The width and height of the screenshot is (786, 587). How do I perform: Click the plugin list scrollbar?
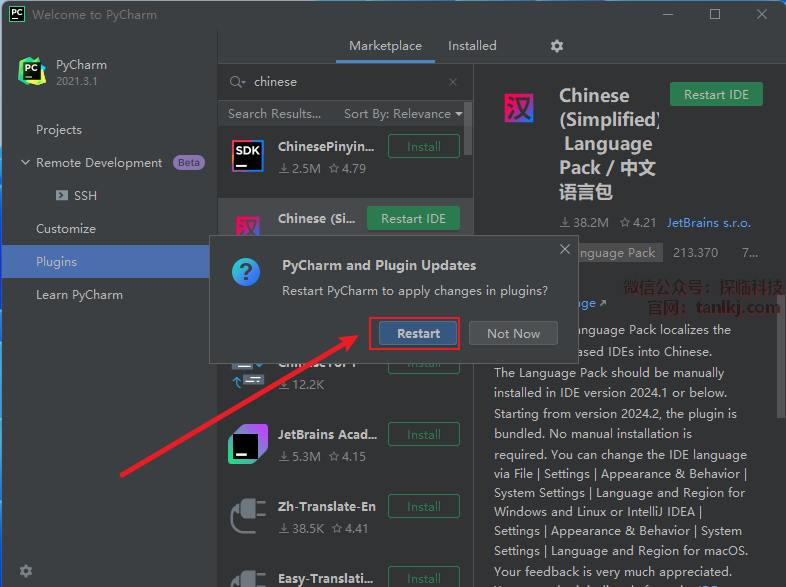click(468, 129)
